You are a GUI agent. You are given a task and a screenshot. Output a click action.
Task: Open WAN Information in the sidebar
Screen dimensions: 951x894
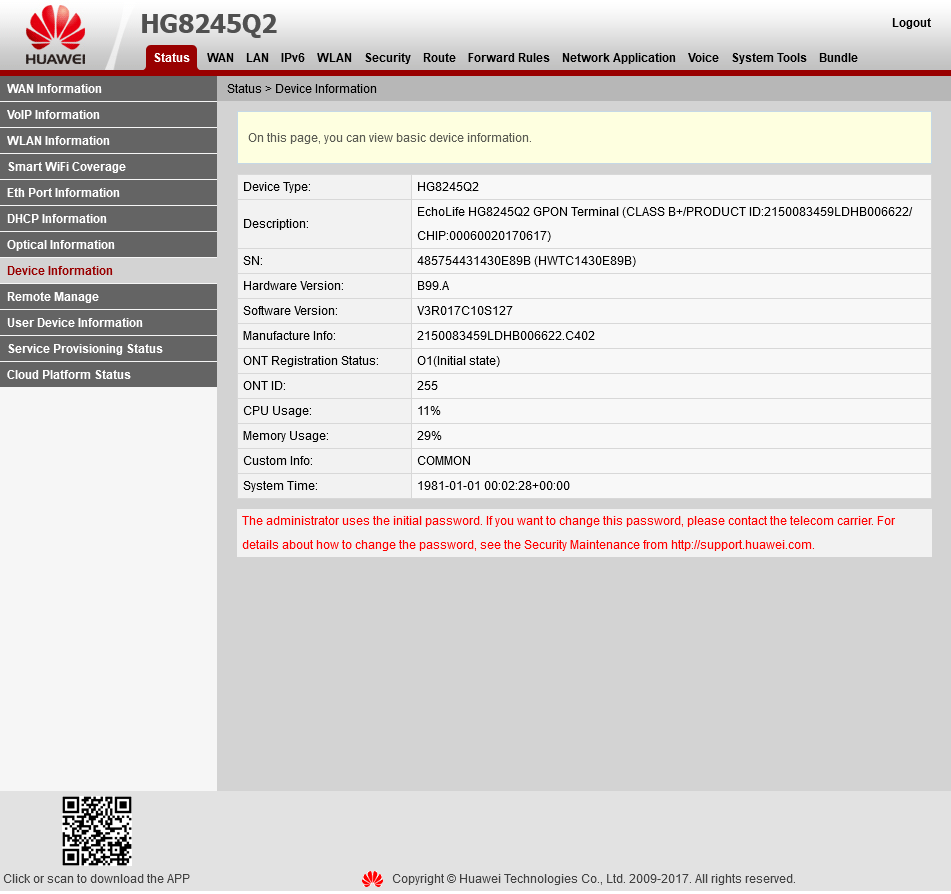tap(109, 89)
